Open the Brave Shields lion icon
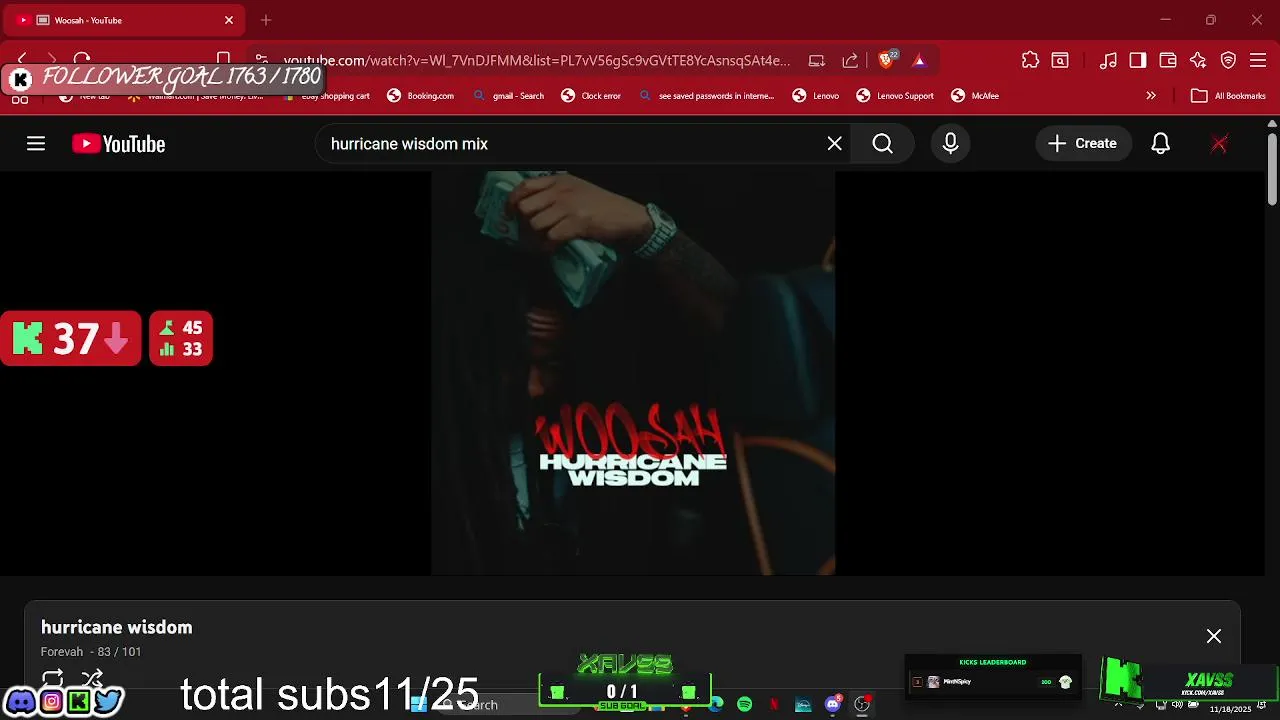Screen dimensions: 1280x720 [887, 60]
